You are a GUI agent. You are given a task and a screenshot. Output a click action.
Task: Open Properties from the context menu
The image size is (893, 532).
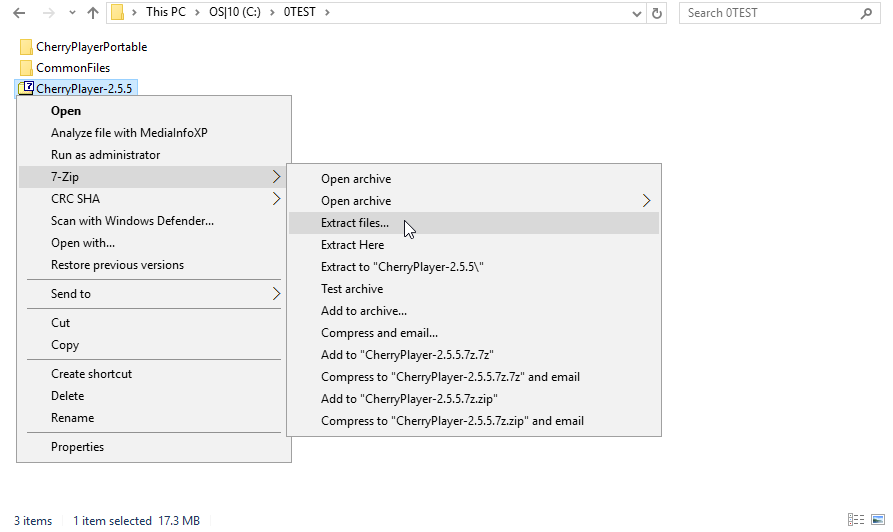point(154,447)
